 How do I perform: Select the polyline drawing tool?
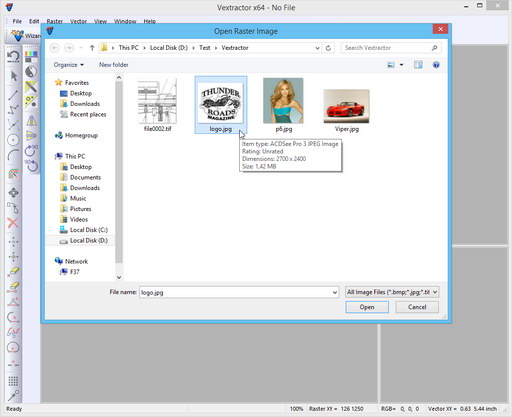[13, 110]
